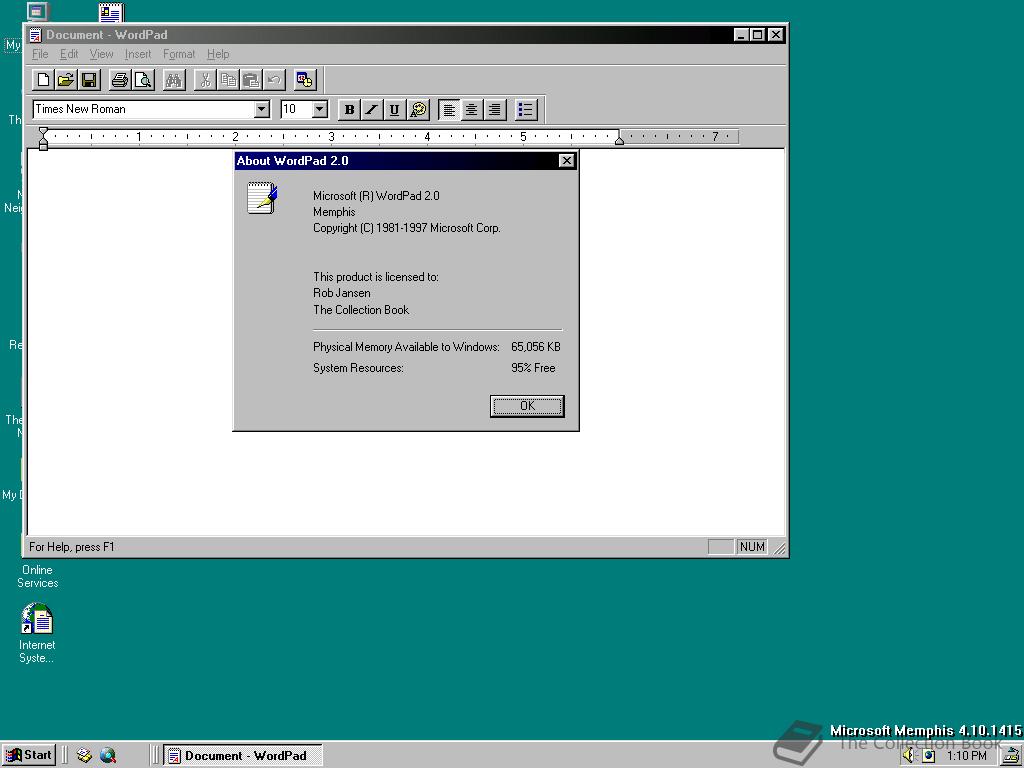Click the volume speaker tray icon
1024x768 pixels.
909,756
